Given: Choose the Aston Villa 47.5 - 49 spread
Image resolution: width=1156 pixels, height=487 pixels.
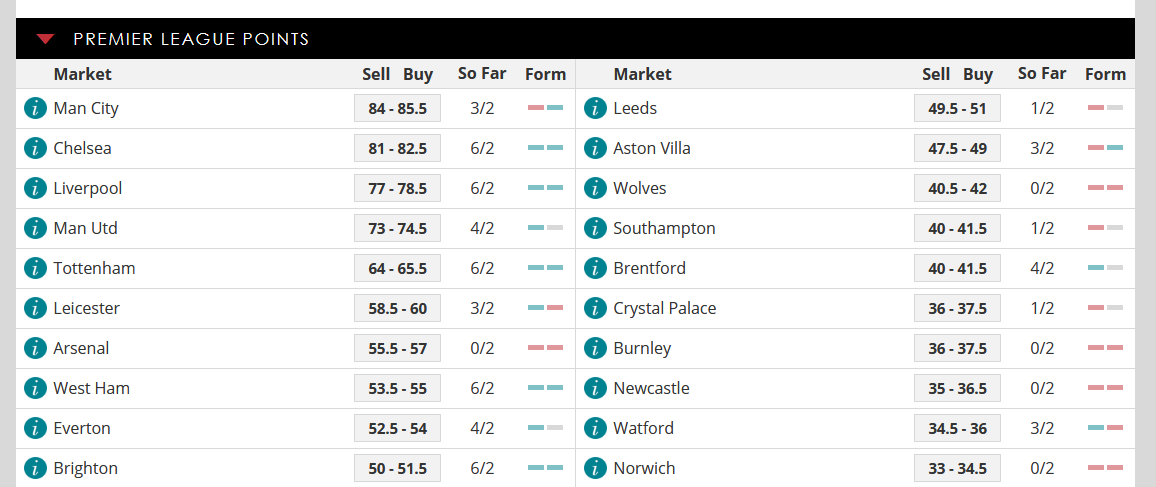Looking at the screenshot, I should 957,149.
